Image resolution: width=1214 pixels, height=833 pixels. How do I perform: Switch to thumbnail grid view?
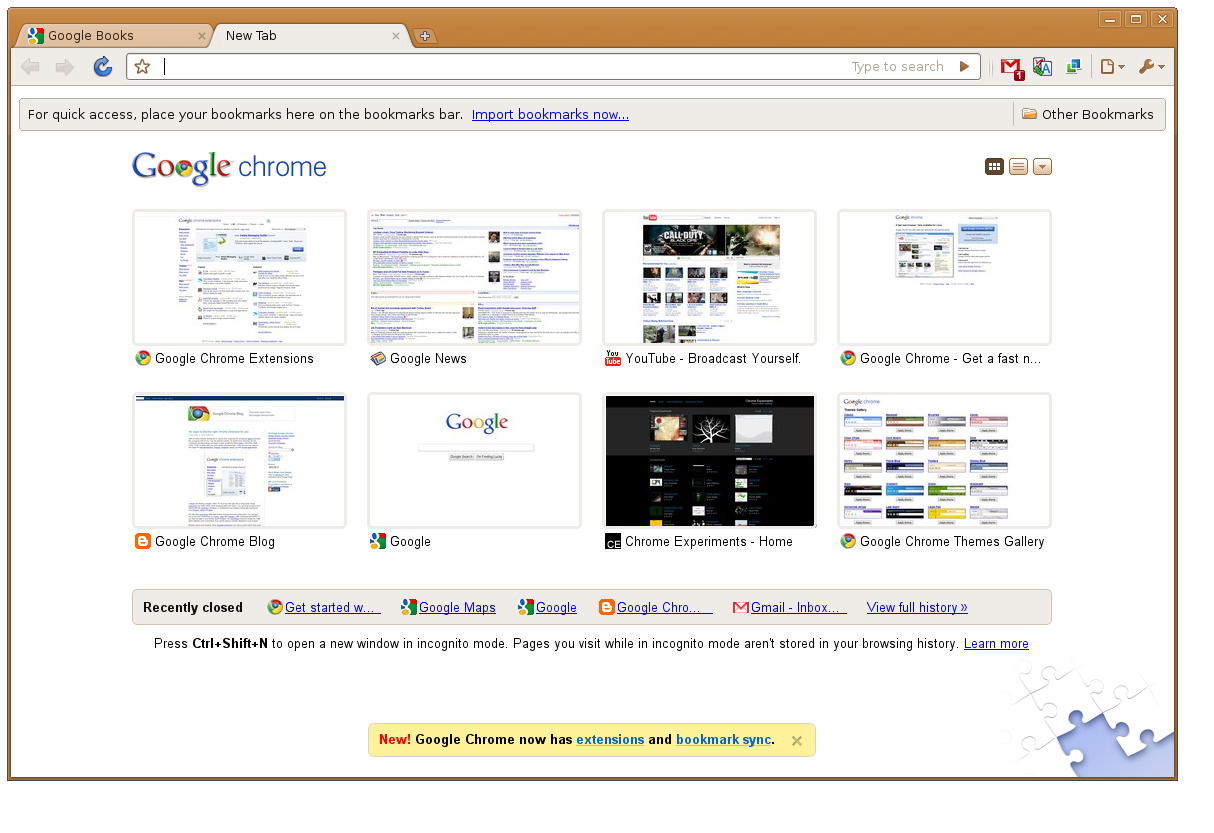tap(994, 167)
